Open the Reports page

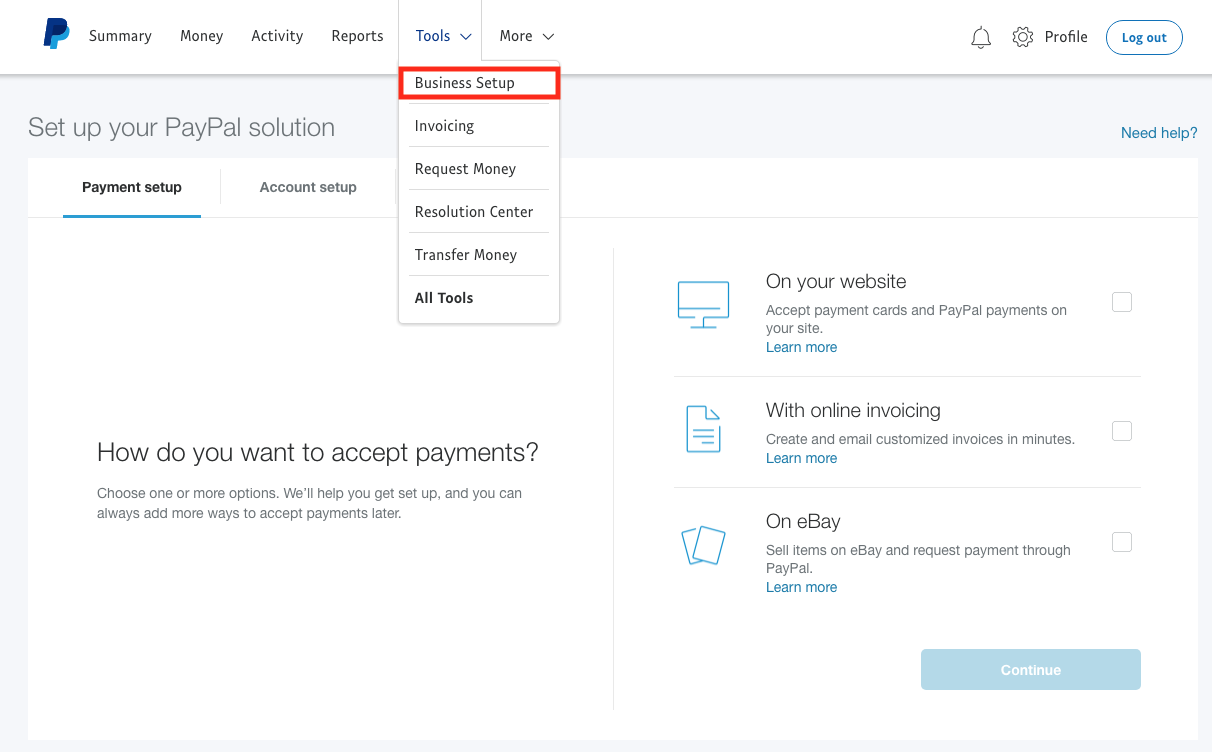[x=357, y=36]
